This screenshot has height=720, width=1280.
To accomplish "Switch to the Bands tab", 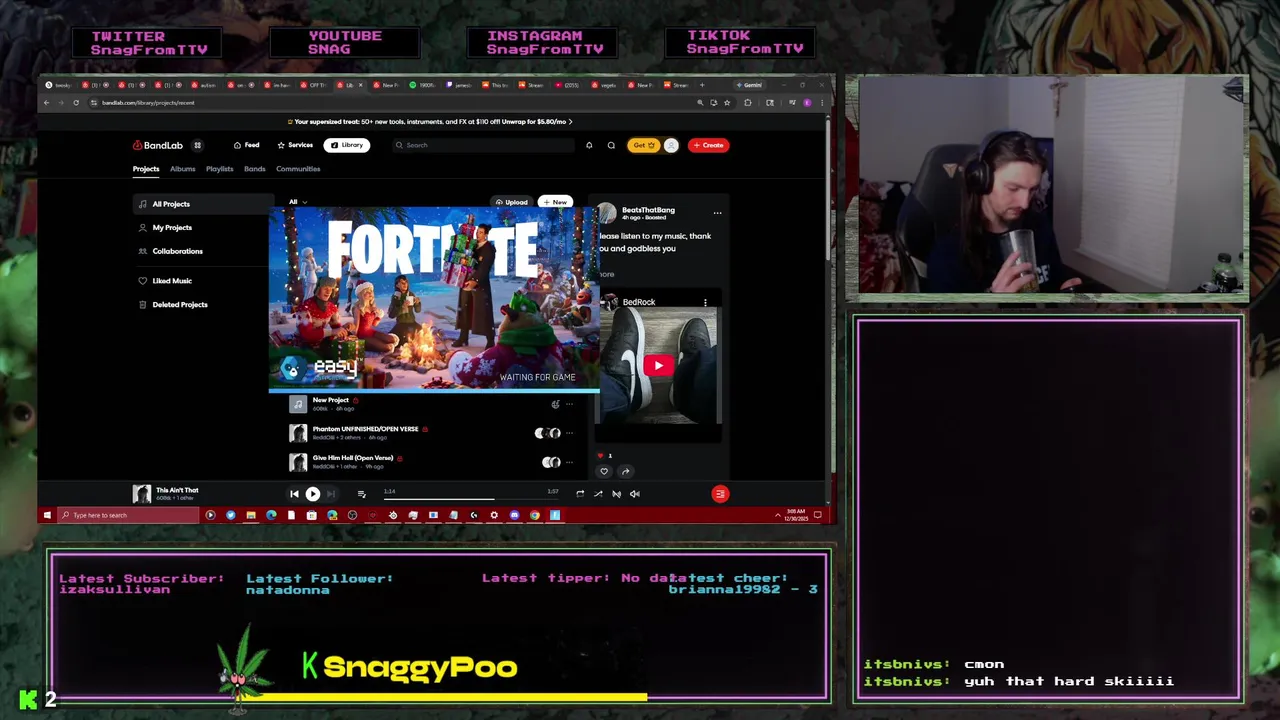I will point(255,169).
